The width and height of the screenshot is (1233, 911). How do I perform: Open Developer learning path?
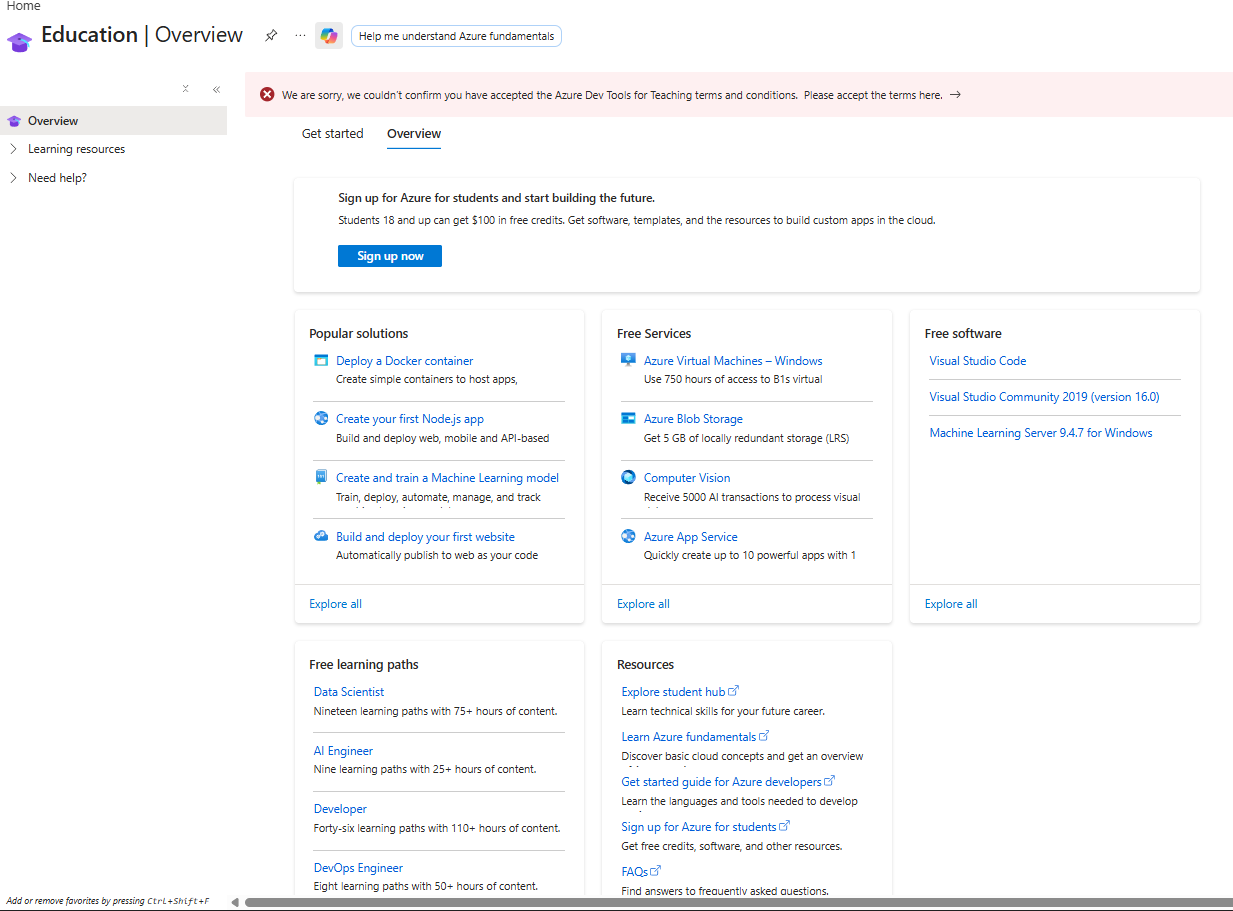point(340,809)
